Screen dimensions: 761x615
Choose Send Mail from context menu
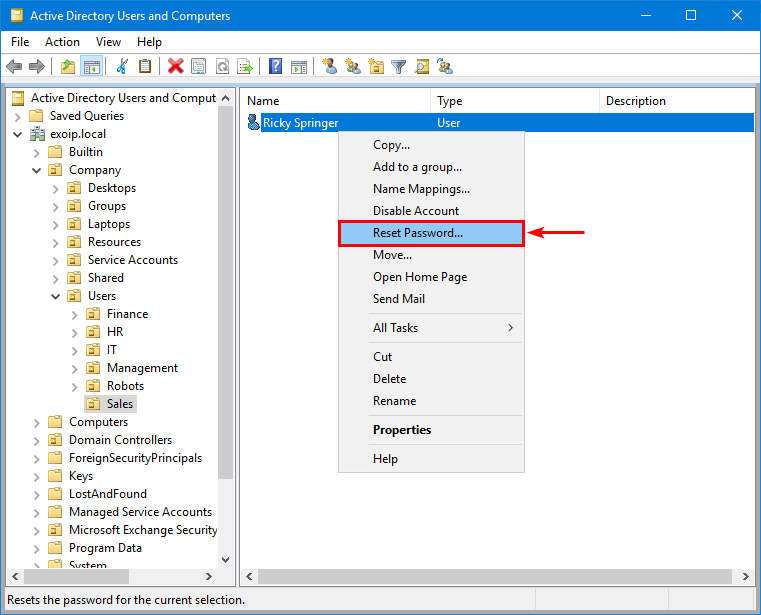(431, 299)
